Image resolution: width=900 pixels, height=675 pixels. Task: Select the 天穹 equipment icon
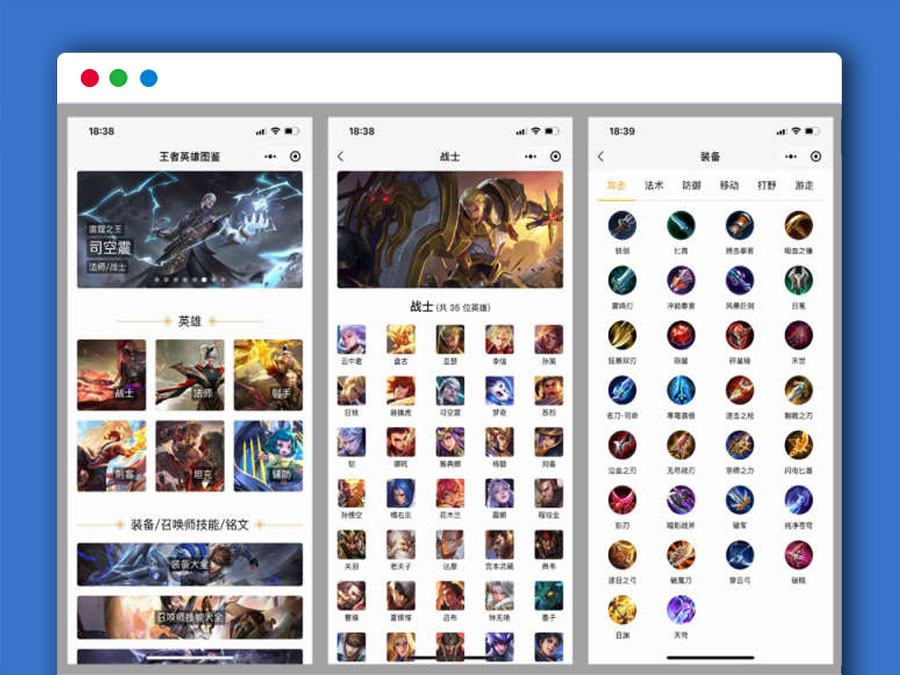(681, 609)
